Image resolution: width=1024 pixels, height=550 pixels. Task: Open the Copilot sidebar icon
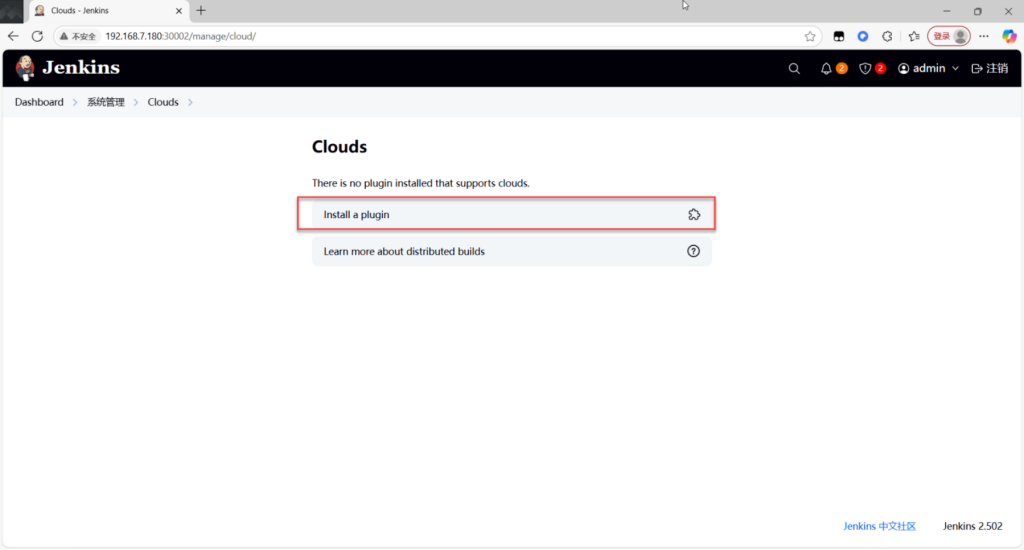(1009, 36)
